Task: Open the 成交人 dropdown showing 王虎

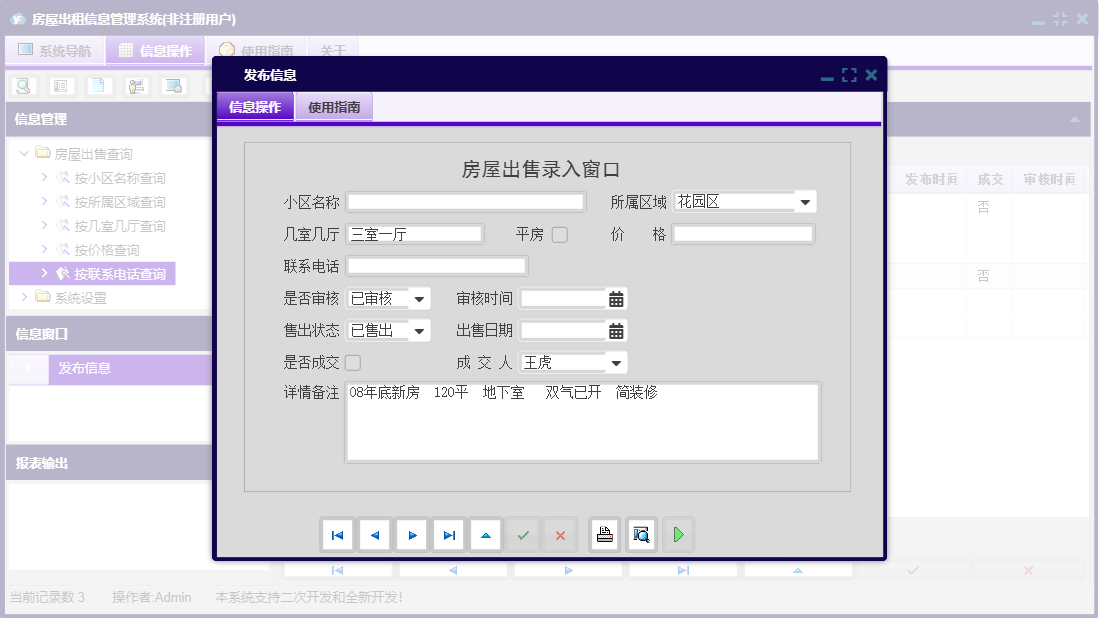Action: 616,362
